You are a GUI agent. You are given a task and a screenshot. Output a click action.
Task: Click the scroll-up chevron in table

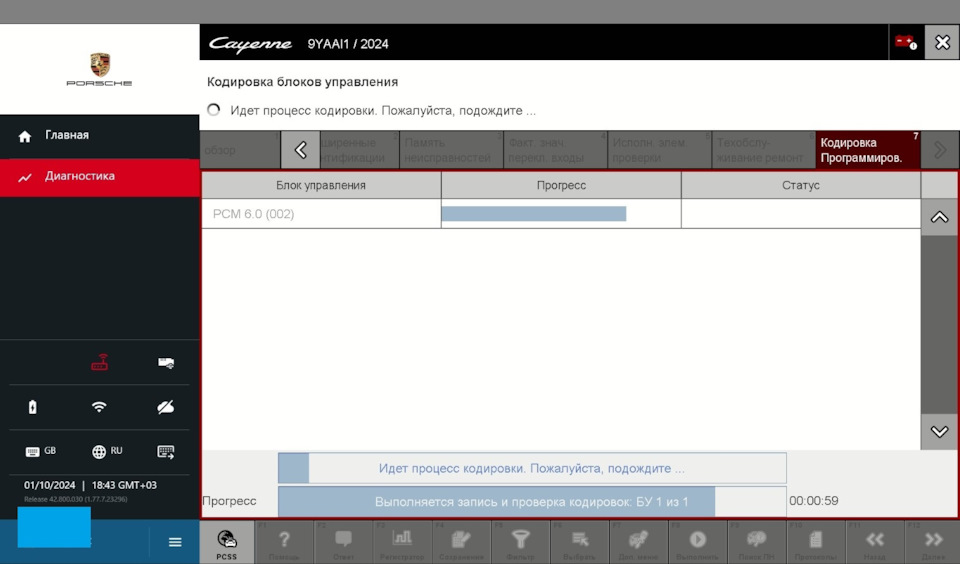pos(939,217)
